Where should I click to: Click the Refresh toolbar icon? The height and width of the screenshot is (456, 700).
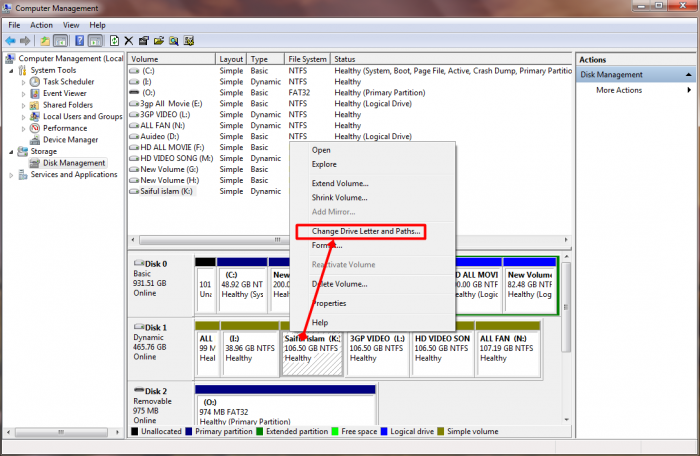[114, 41]
